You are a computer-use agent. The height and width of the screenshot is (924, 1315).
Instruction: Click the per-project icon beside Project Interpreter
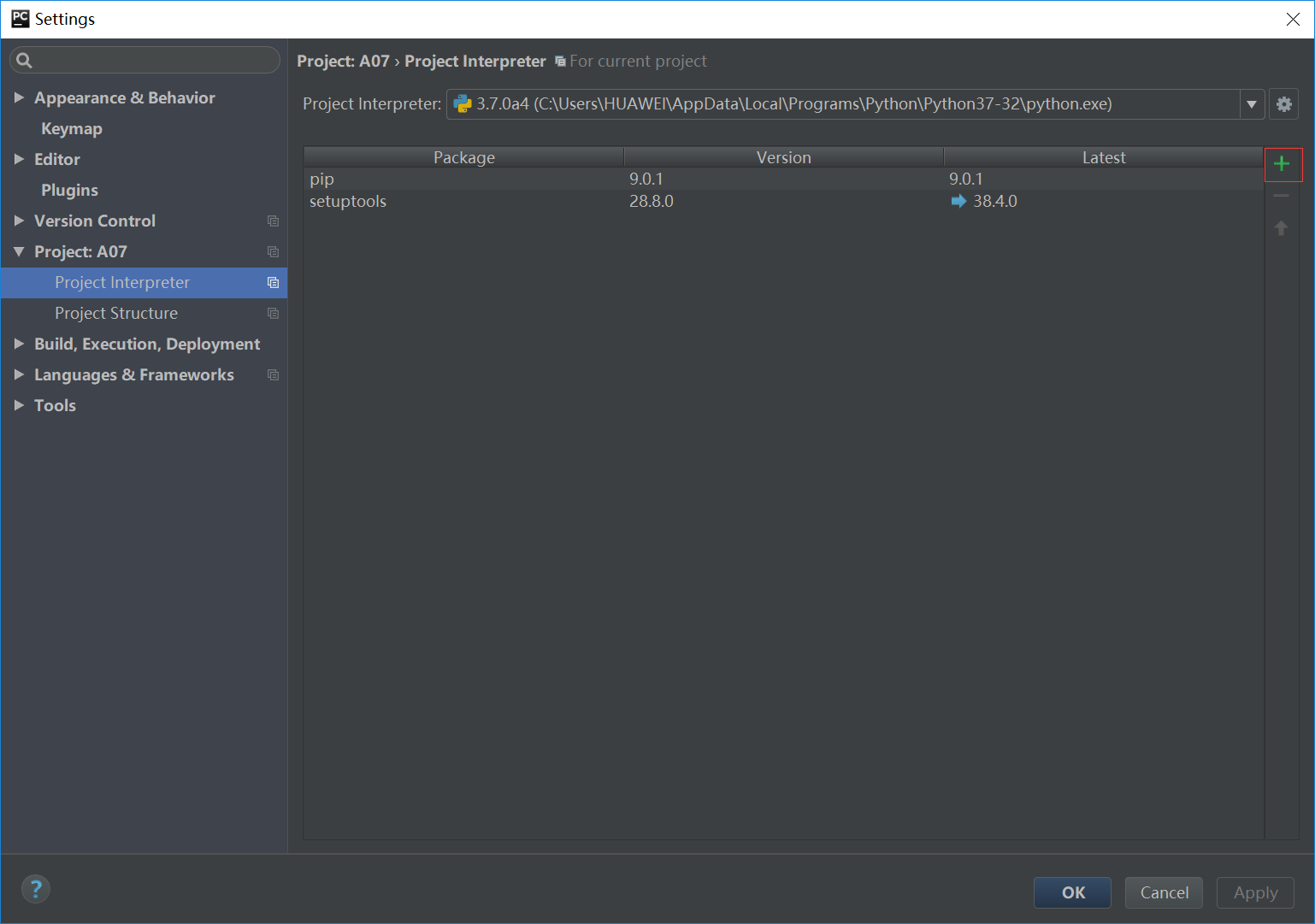tap(274, 283)
